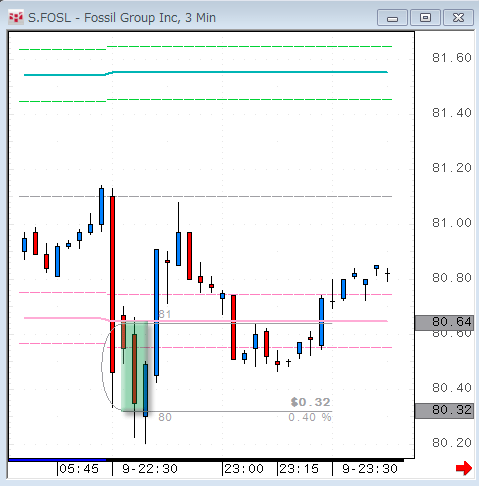Viewport: 479px width, 486px height.
Task: Click the red scroll-right arrow
Action: (464, 468)
